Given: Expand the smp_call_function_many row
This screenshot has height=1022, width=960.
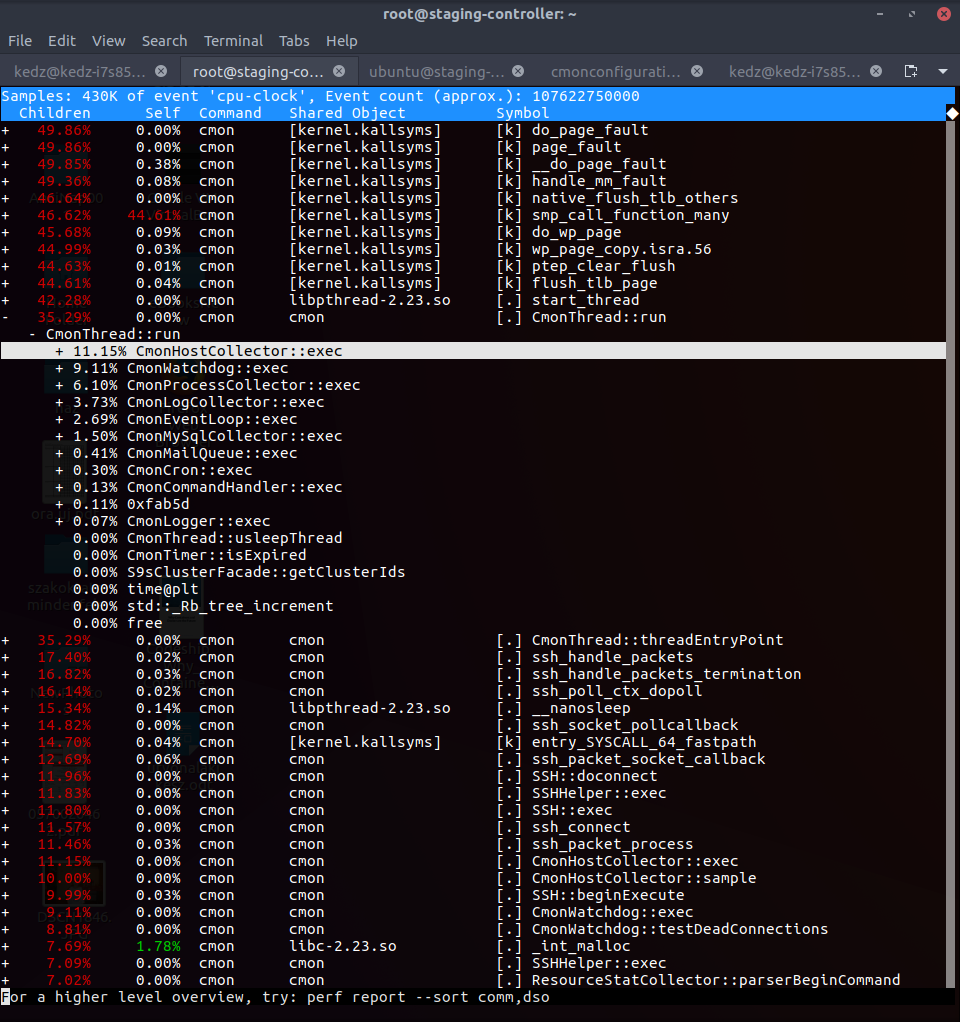Looking at the screenshot, I should (5, 215).
